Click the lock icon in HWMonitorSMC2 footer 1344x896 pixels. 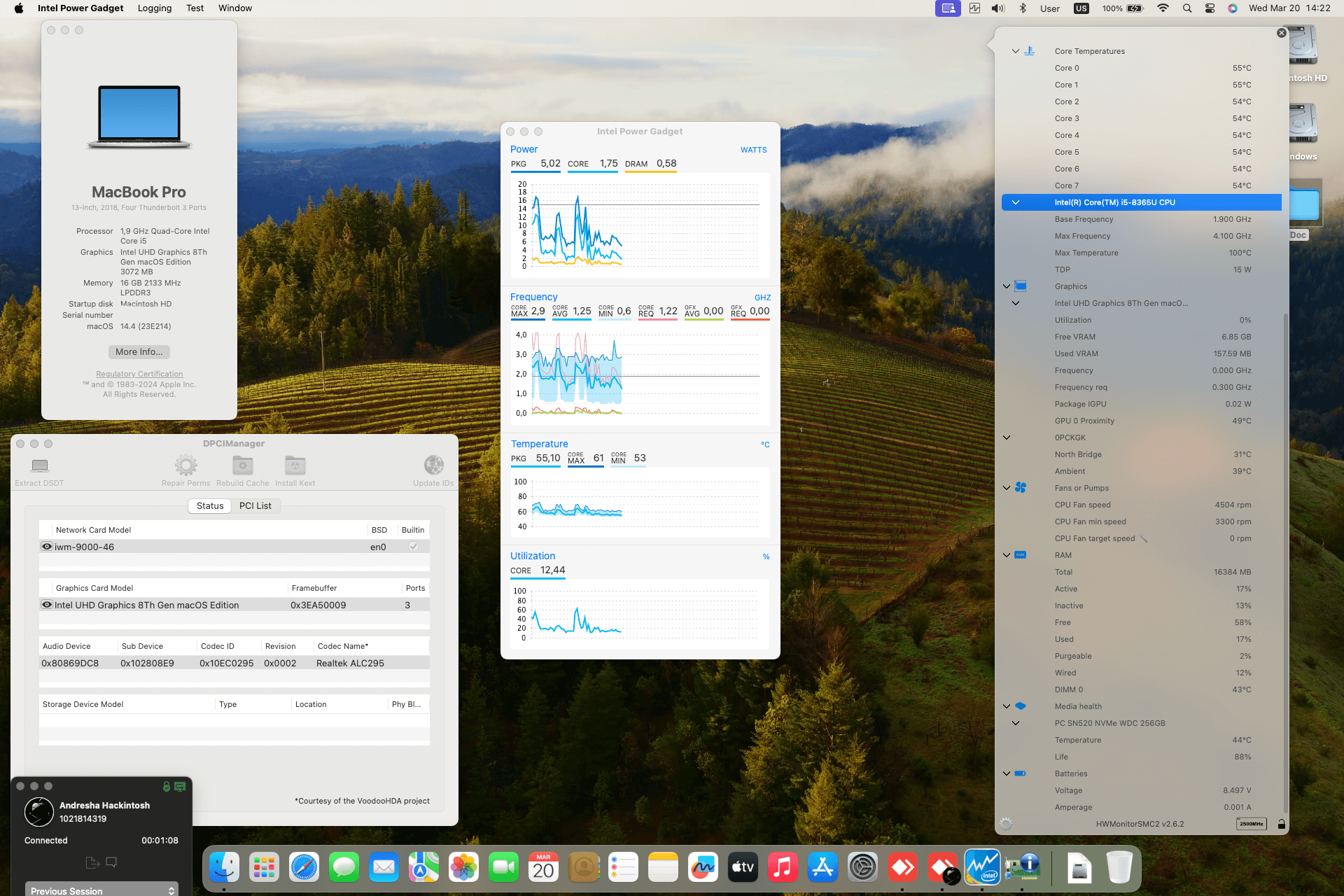[1281, 824]
